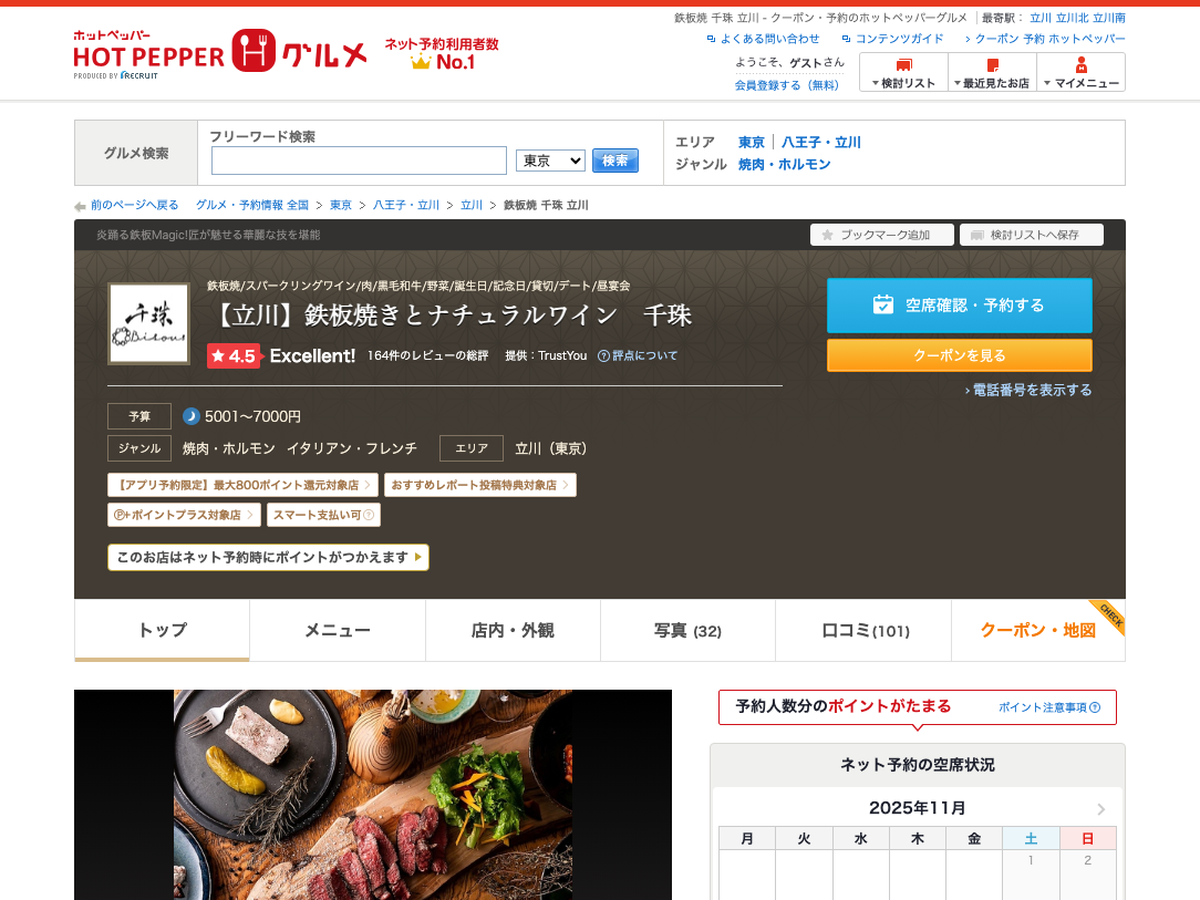Viewport: 1200px width, 900px height.
Task: Click the ポイント注意事項 help link
Action: [1049, 707]
